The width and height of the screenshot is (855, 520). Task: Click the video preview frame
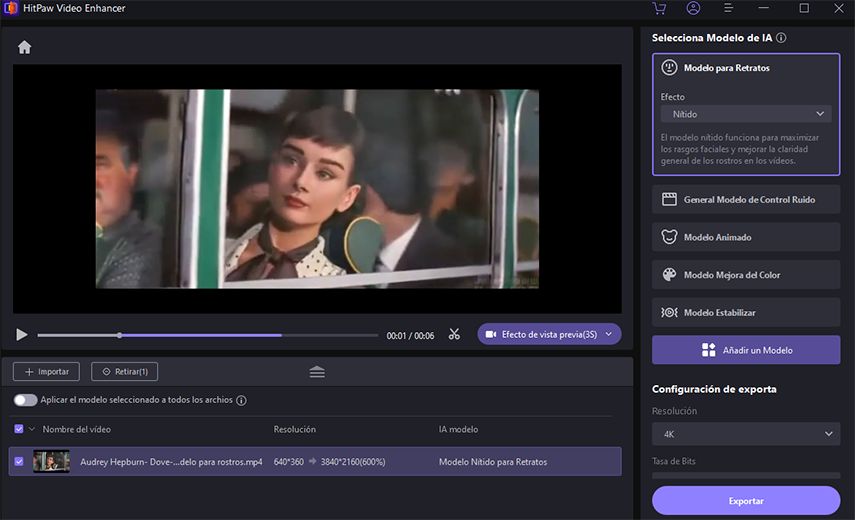(x=317, y=189)
